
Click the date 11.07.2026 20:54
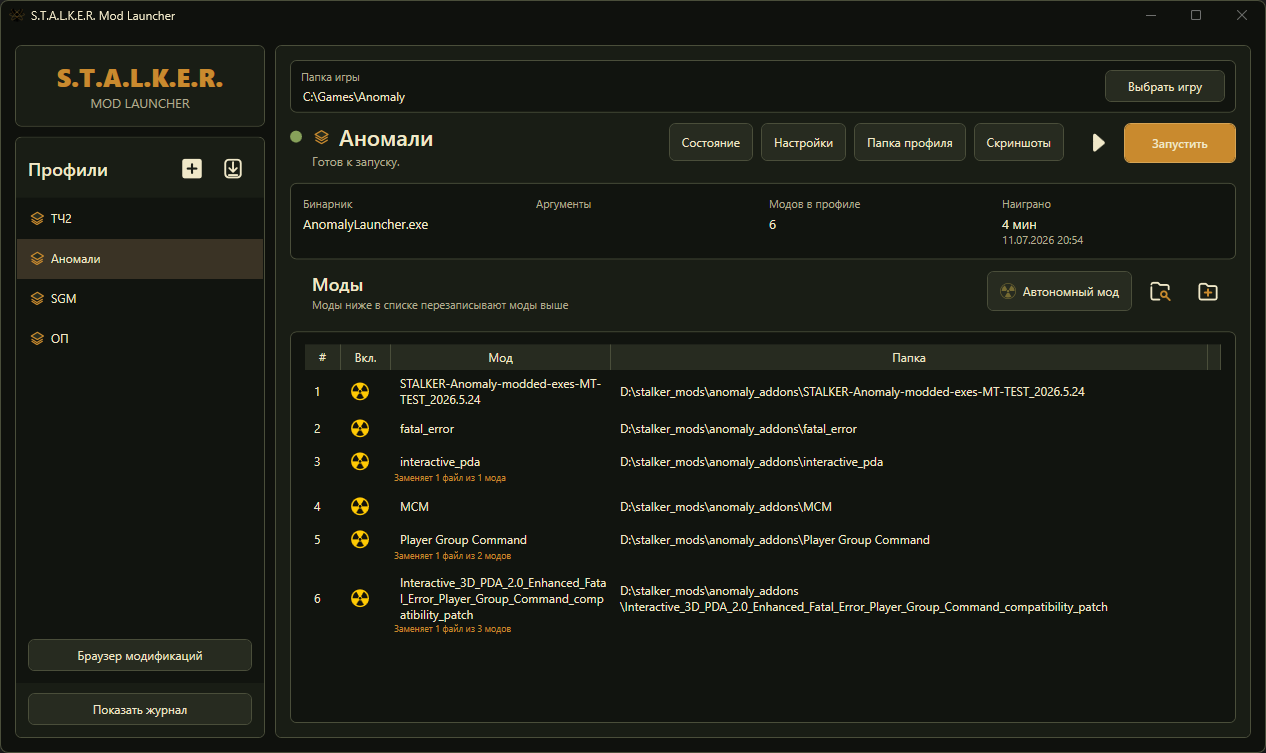(1042, 241)
